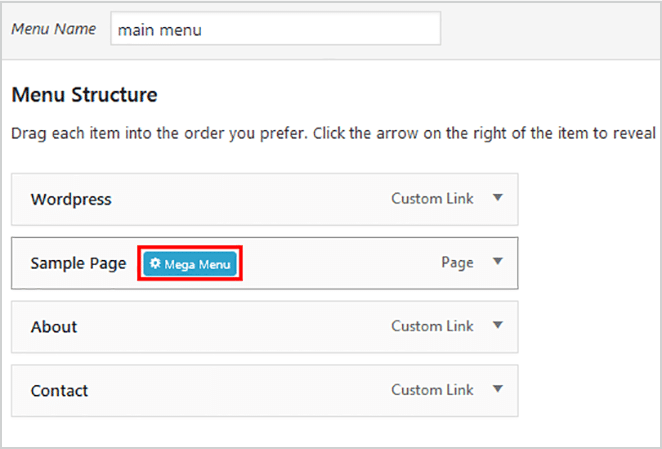Select the Wordpress menu item title
Image resolution: width=662 pixels, height=449 pixels.
coord(71,199)
